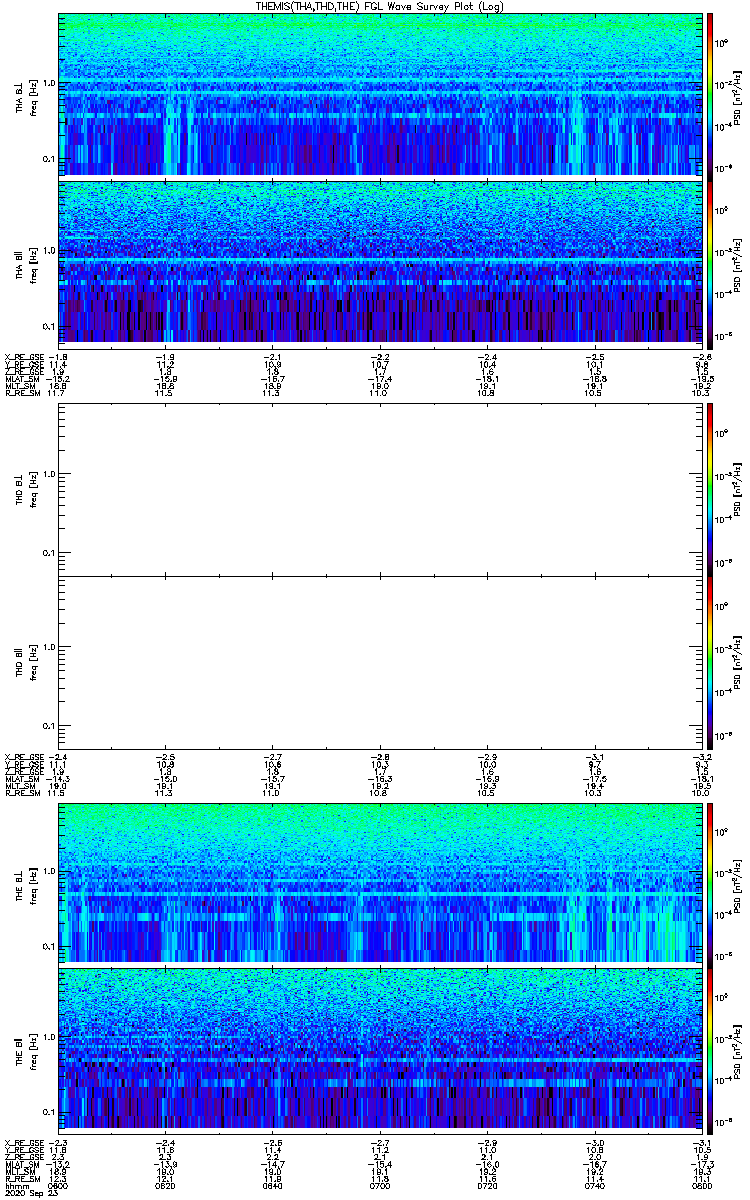
Task: Click the 0620 time tick label
Action: [165, 1188]
